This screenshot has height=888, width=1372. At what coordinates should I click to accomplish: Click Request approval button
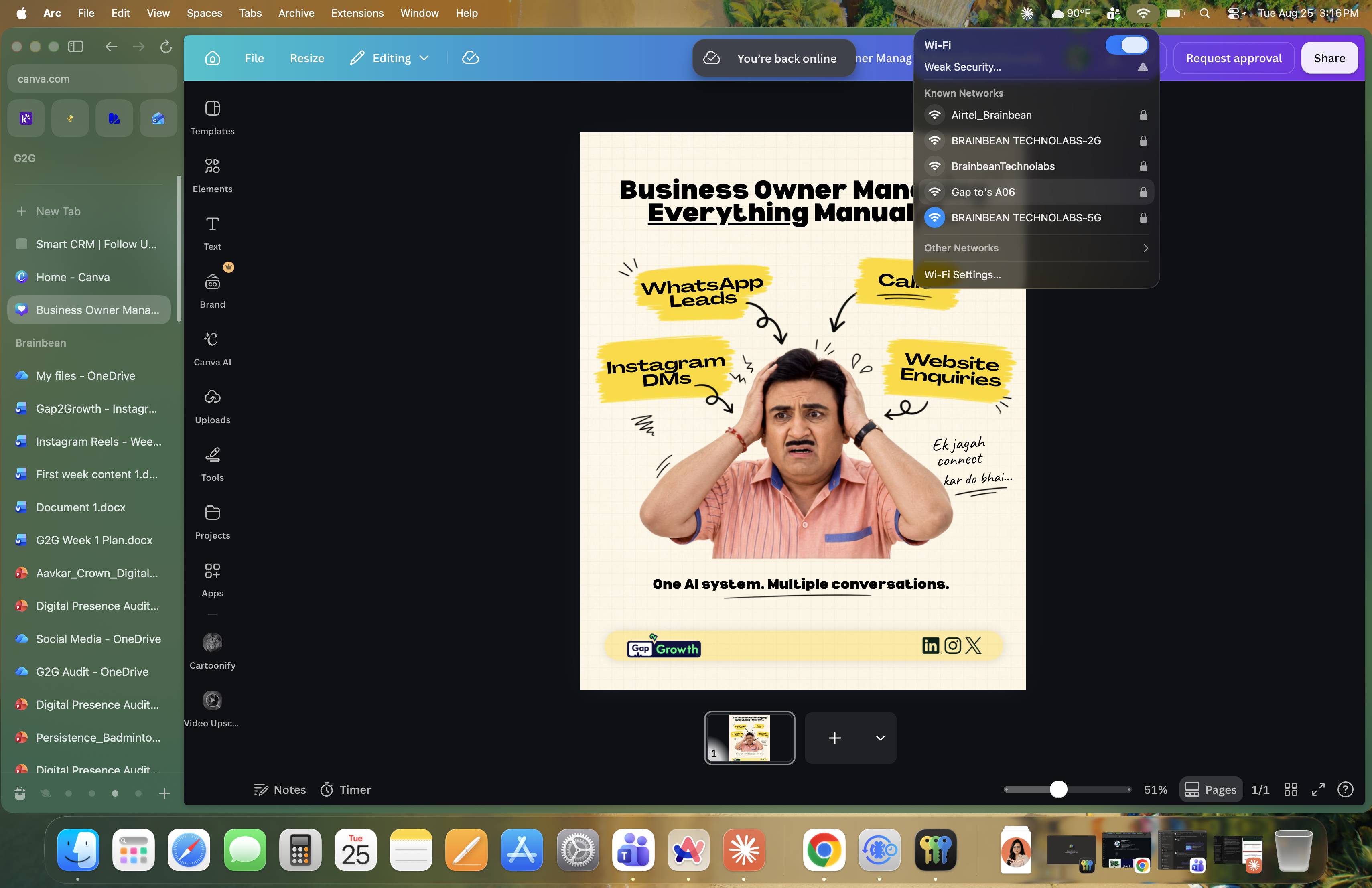point(1233,58)
